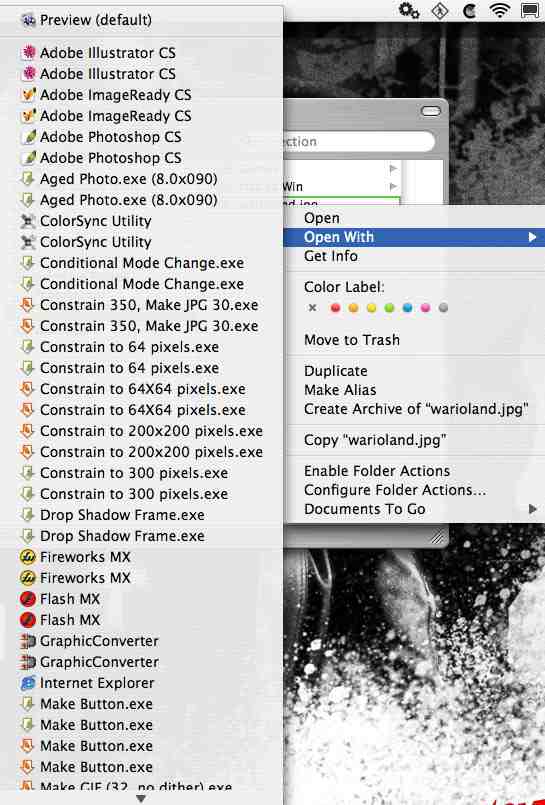Choose Preview (default) in the Open With list
The image size is (545, 805).
pyautogui.click(x=141, y=20)
